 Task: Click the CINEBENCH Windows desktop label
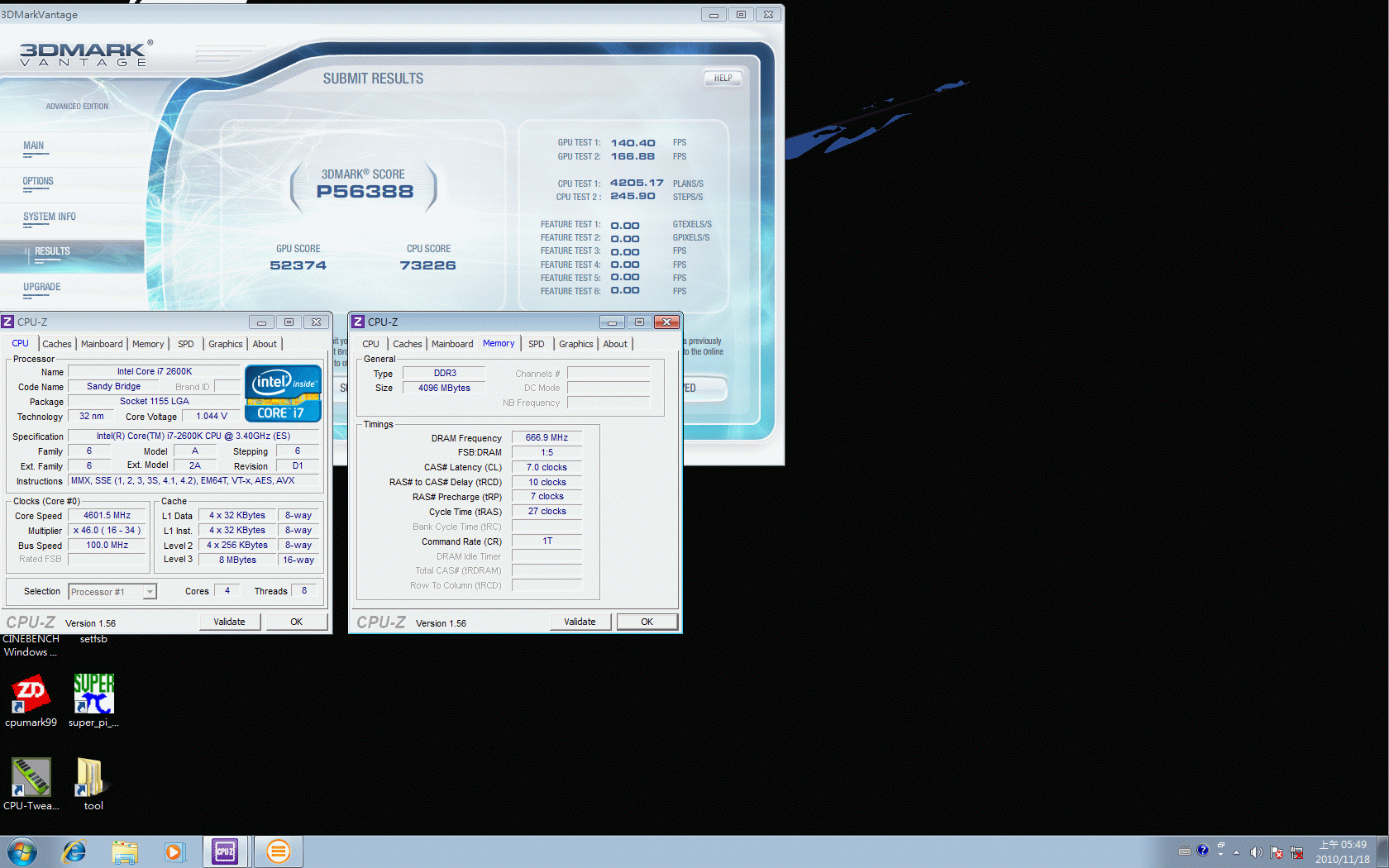click(x=31, y=646)
